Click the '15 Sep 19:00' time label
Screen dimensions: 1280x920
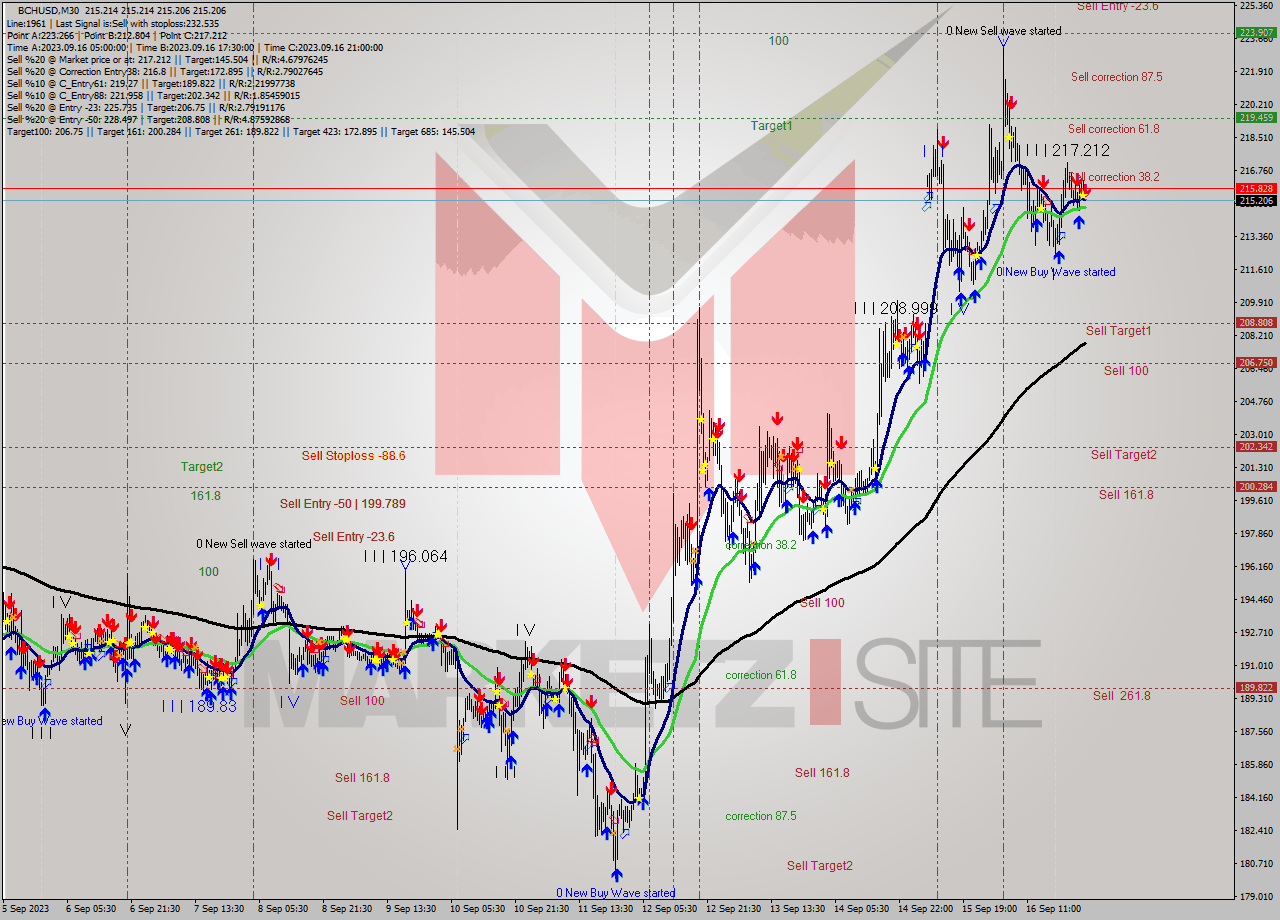pyautogui.click(x=990, y=909)
